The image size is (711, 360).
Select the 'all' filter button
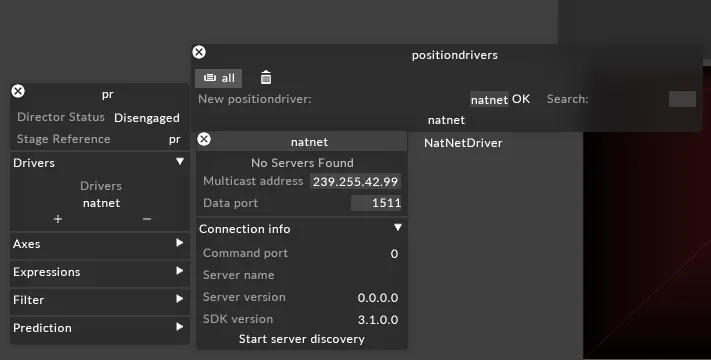click(x=219, y=78)
